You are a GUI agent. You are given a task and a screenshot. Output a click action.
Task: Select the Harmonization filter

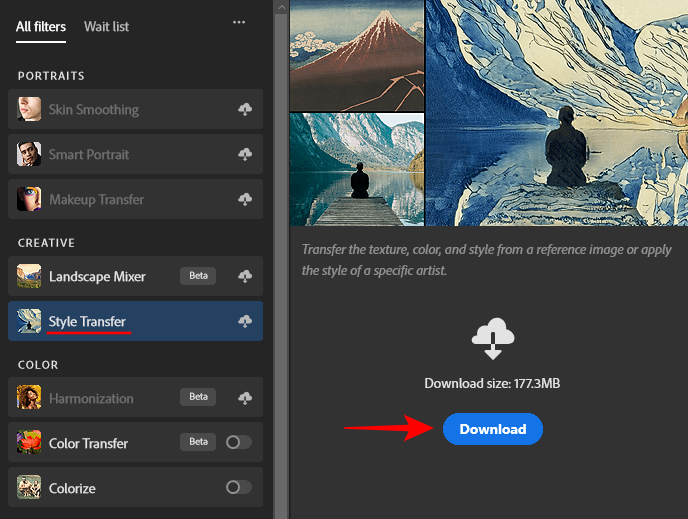pos(136,397)
